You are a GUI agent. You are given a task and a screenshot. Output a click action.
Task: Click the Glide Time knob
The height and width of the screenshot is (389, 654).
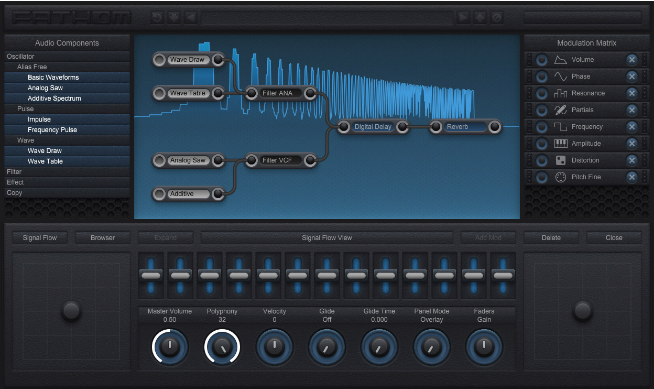[379, 346]
